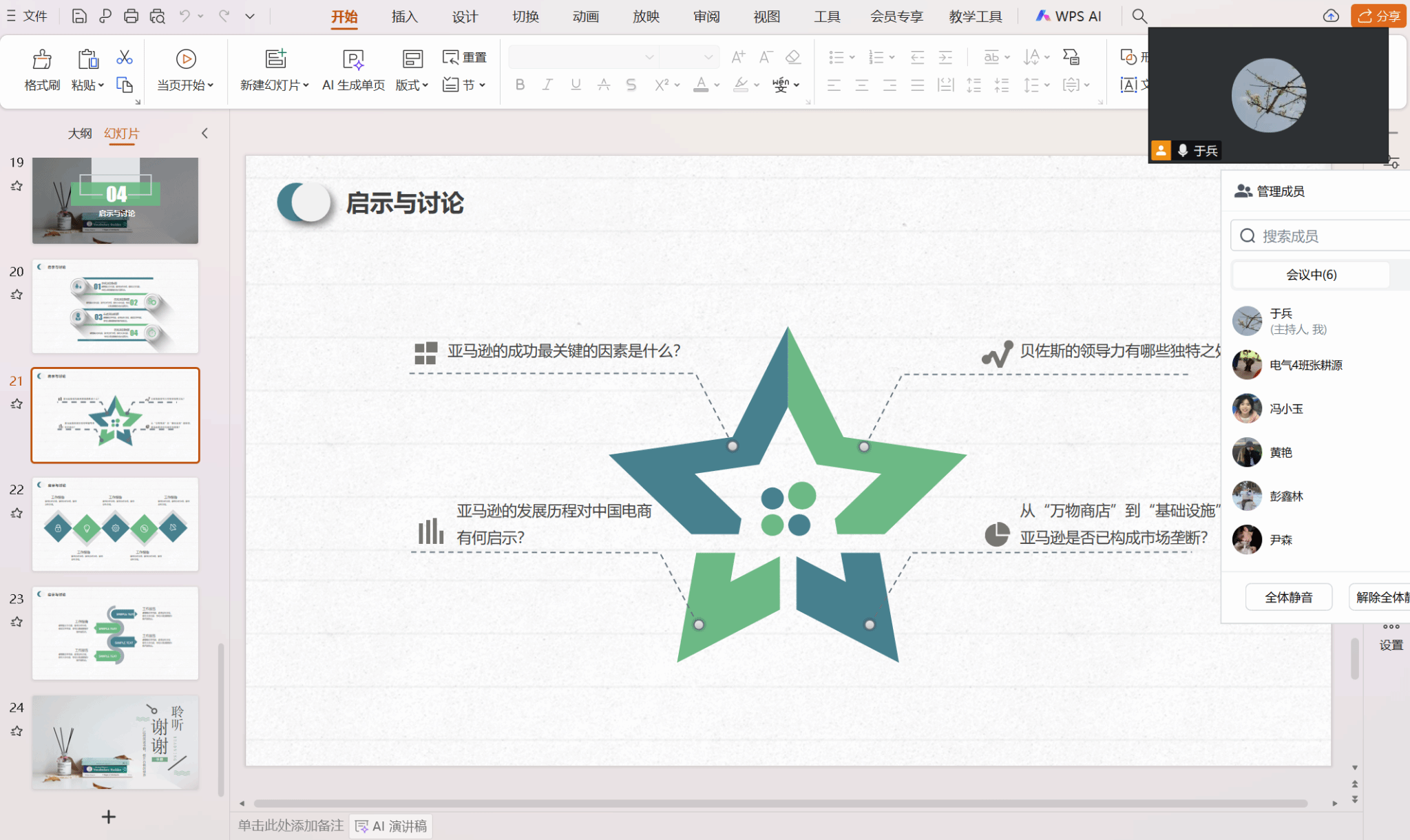This screenshot has width=1410, height=840.
Task: Click the Cut scissors icon
Action: [125, 57]
